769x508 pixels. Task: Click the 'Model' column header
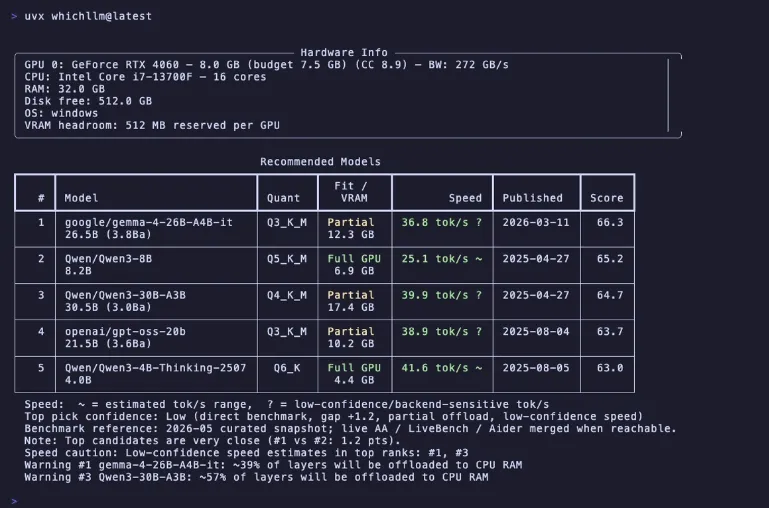pos(81,198)
